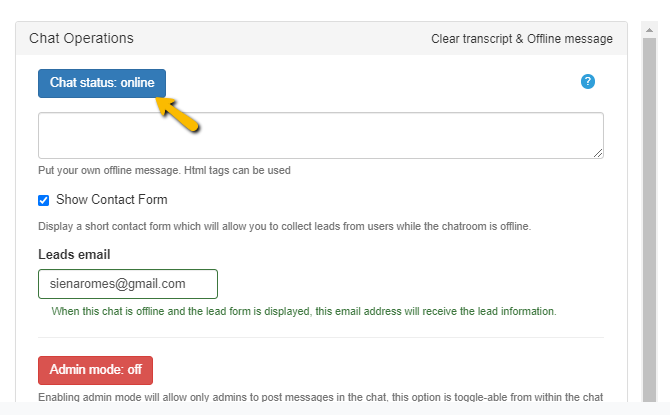Click the admin mode description text

coord(320,397)
